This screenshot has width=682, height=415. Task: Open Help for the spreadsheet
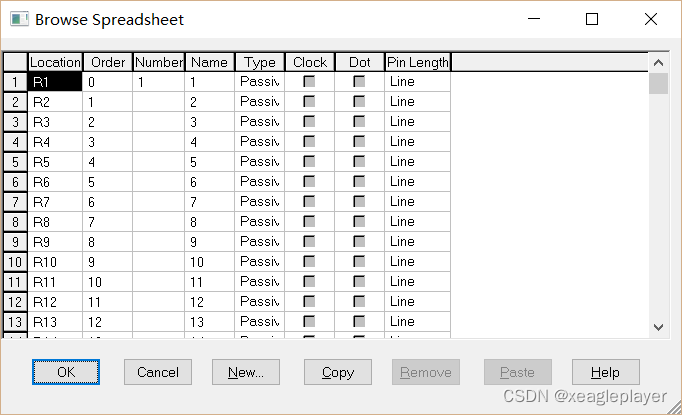coord(606,372)
